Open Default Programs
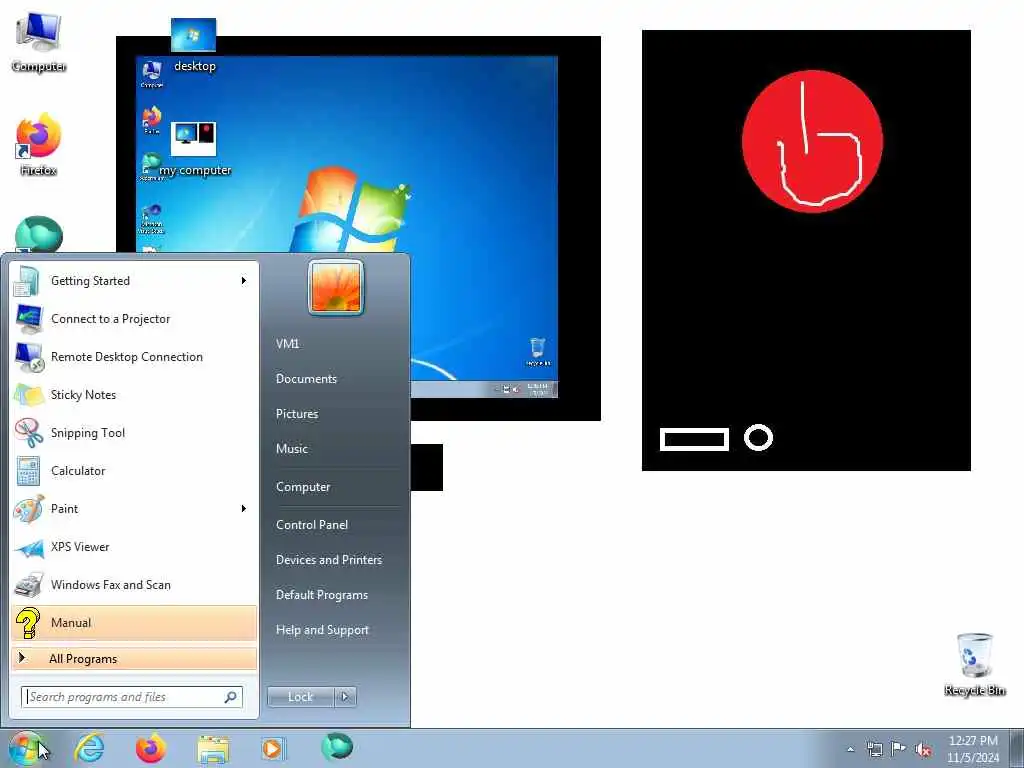Viewport: 1024px width, 768px height. coord(322,595)
